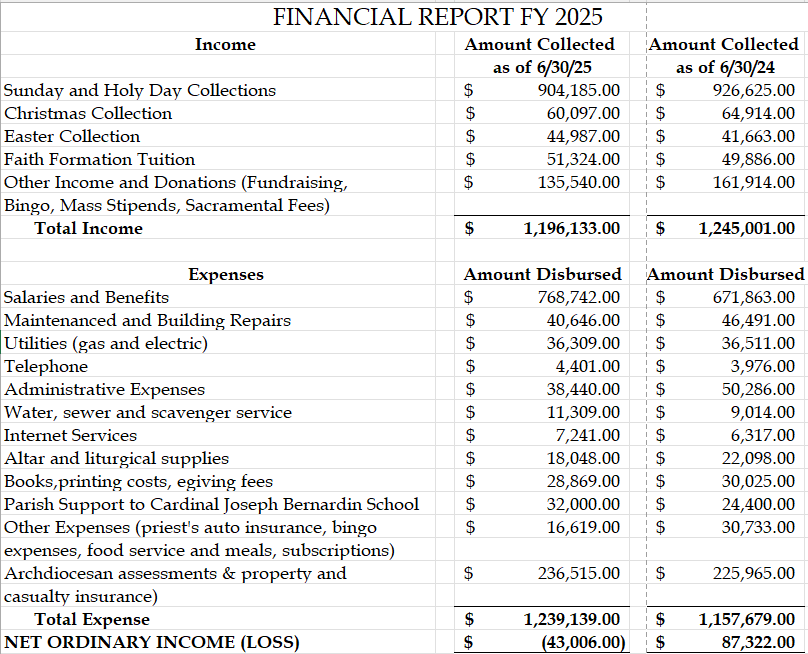Screen dimensions: 808x654
Task: Click the Utilities (gas and electric) label
Action: coord(106,343)
